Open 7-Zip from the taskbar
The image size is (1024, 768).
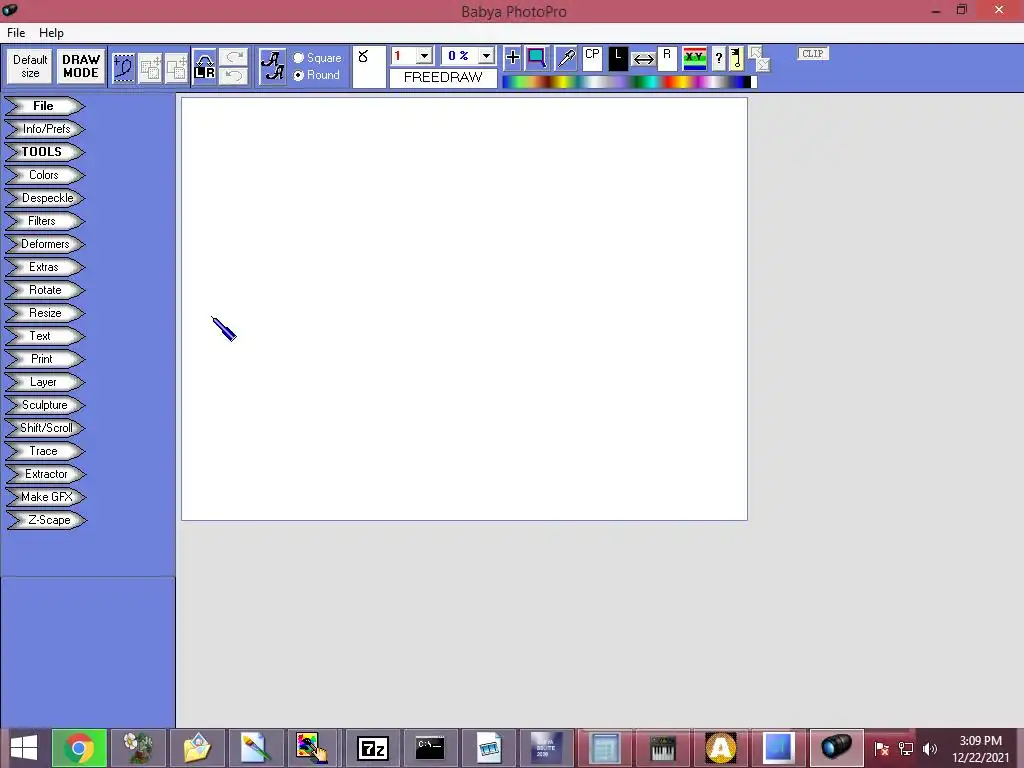(x=372, y=748)
